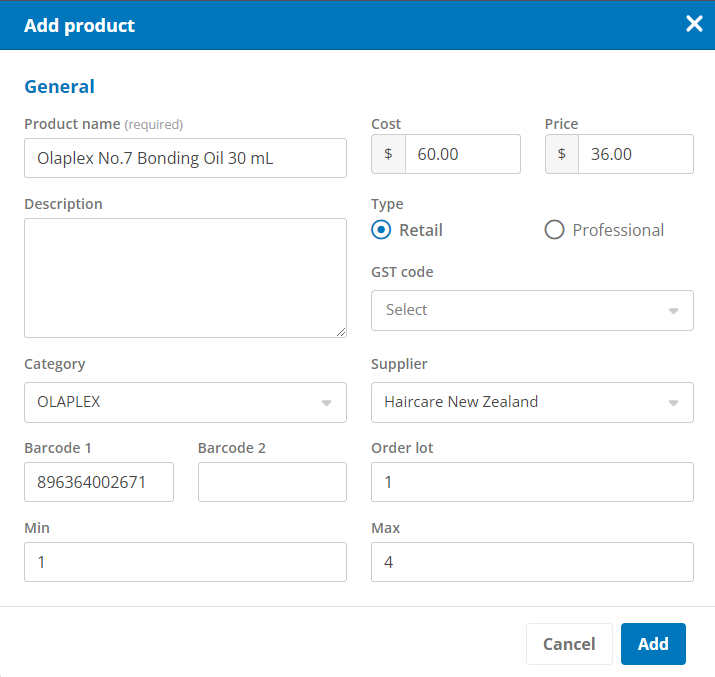The image size is (715, 677).
Task: Open the Supplier dropdown showing Haircare New Zealand
Action: coord(532,403)
